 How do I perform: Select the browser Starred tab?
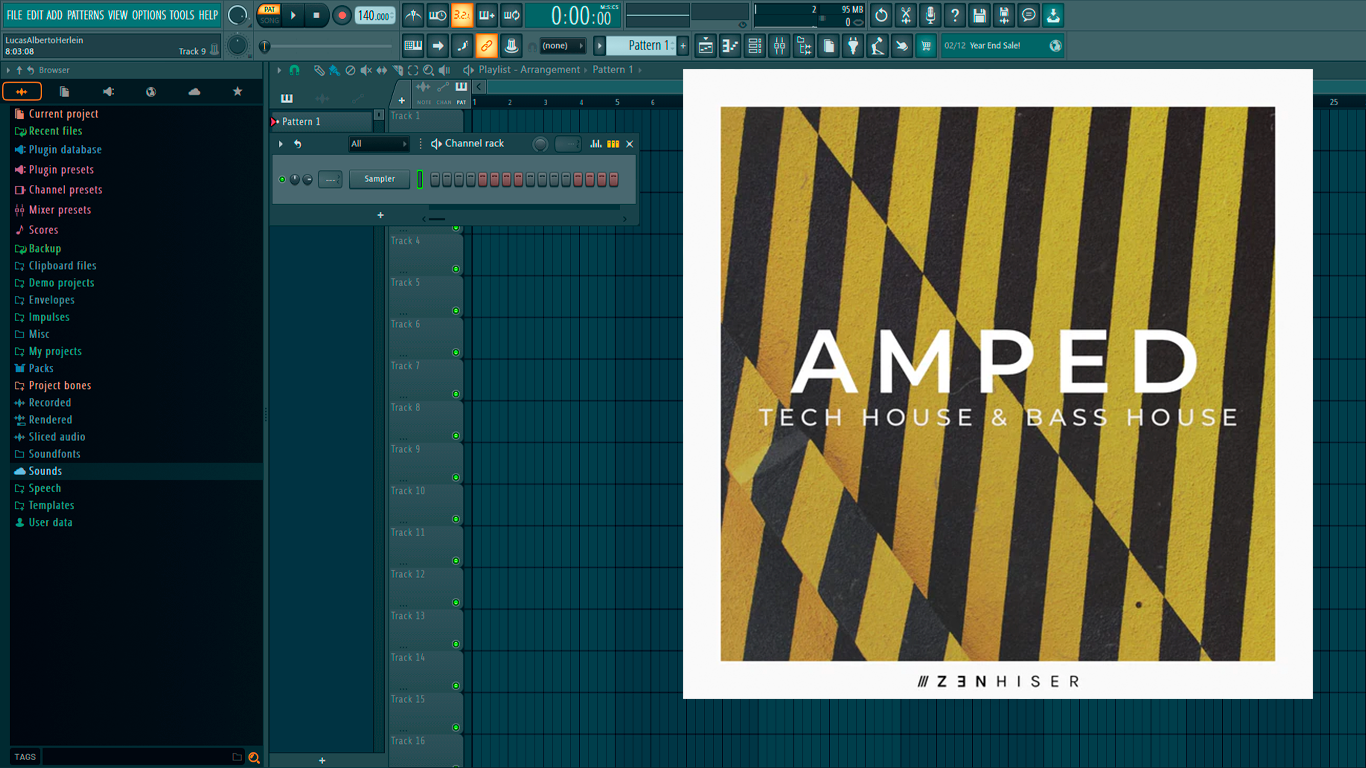(237, 91)
